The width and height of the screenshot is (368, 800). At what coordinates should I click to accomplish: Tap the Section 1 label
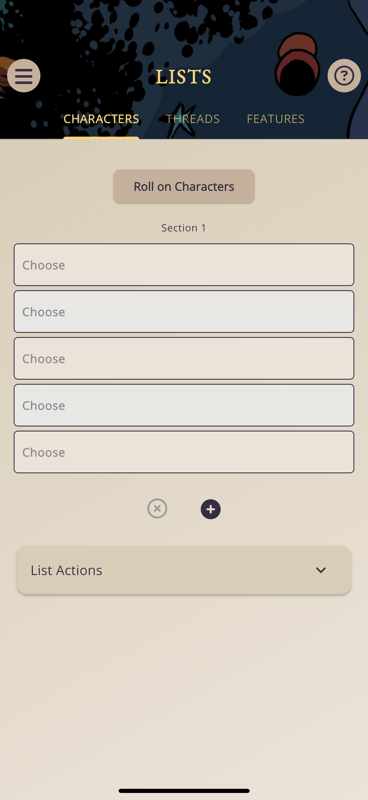(184, 228)
